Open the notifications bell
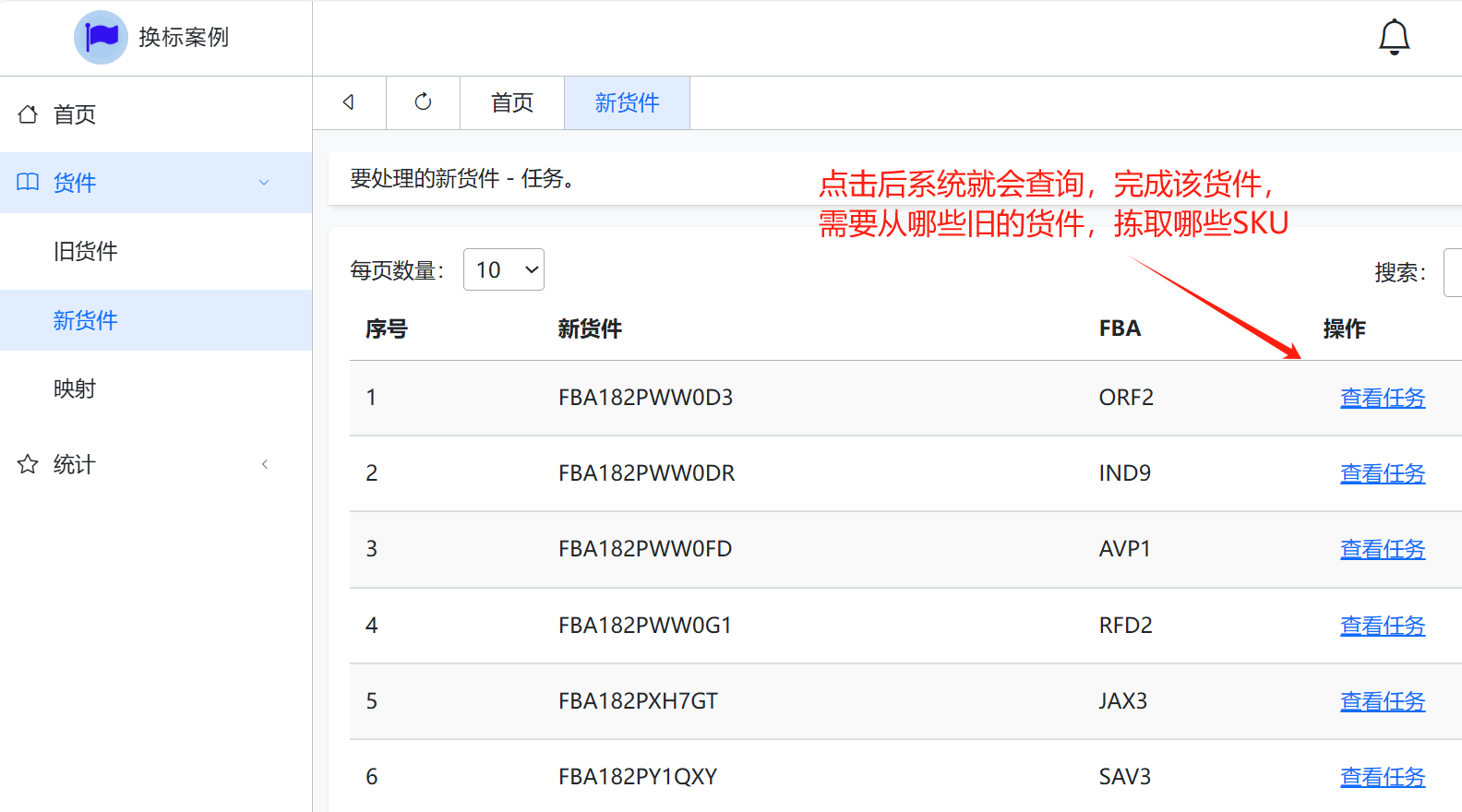Viewport: 1462px width, 812px height. [1394, 37]
